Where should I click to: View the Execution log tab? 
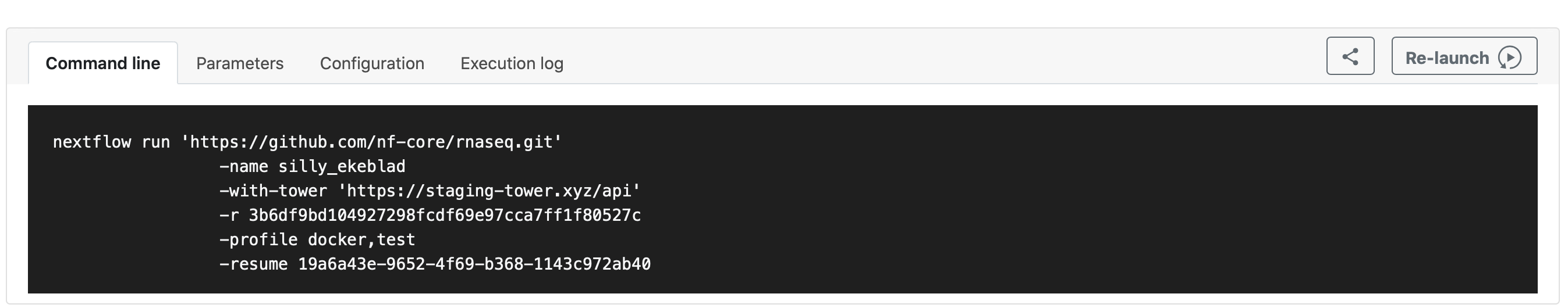(511, 63)
